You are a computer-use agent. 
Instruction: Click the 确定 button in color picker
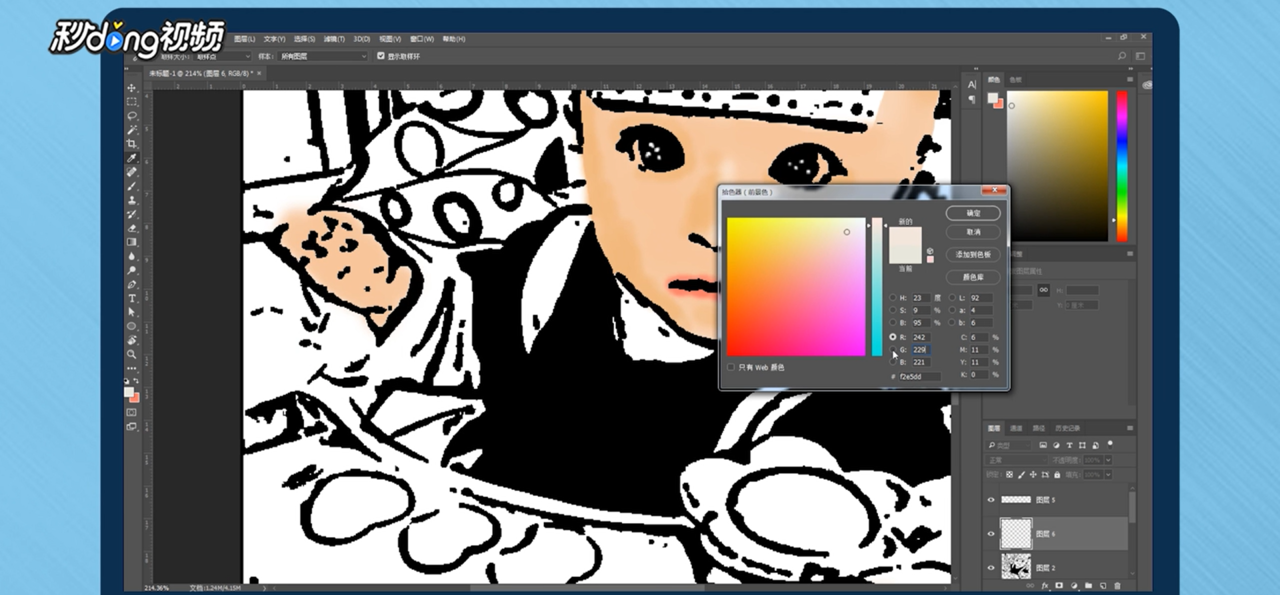pos(973,213)
